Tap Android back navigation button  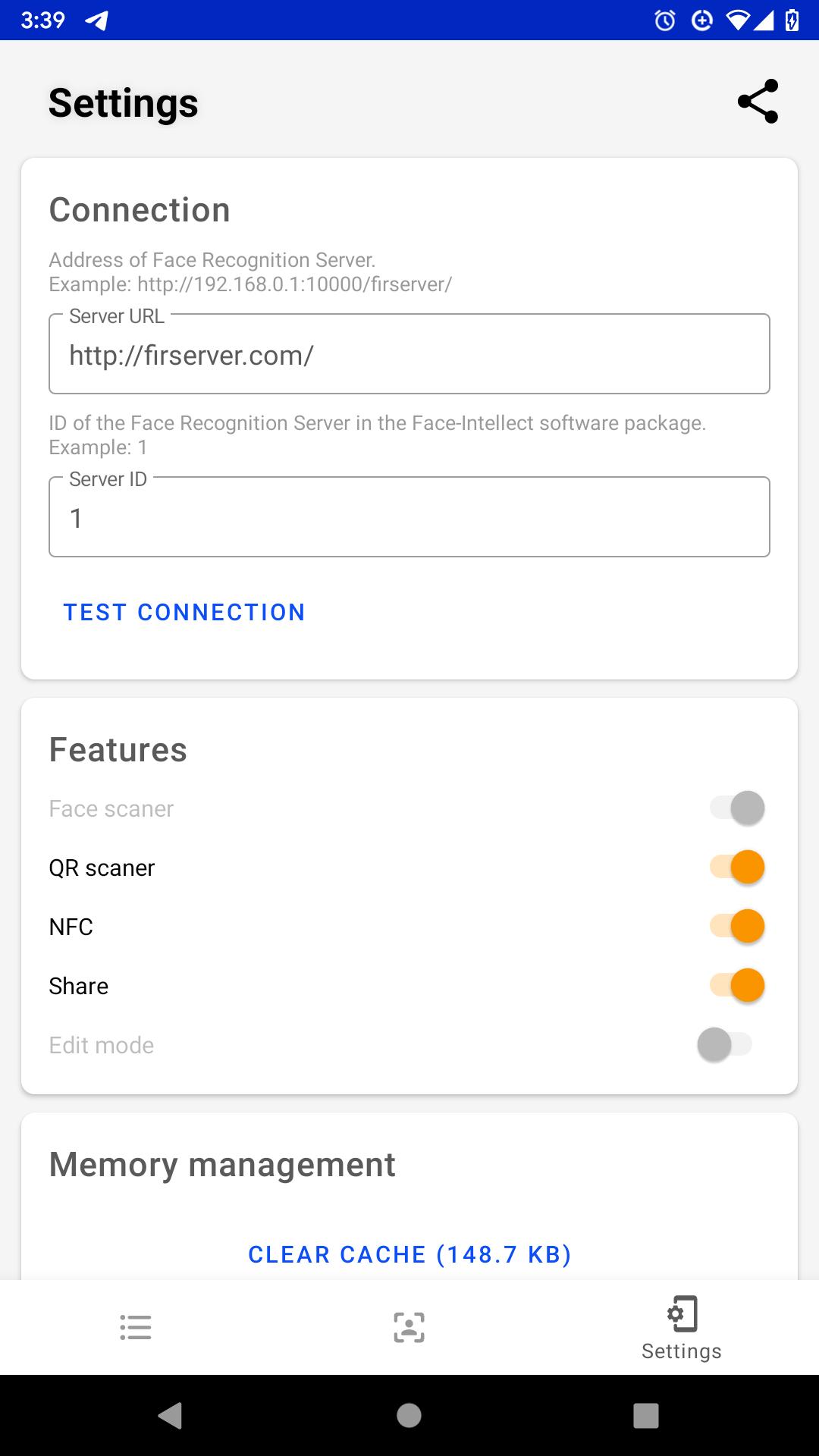click(170, 1415)
